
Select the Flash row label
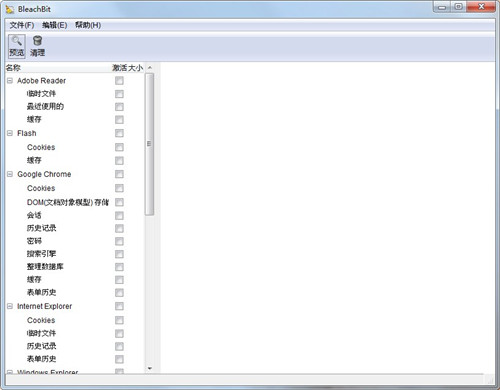[x=27, y=133]
